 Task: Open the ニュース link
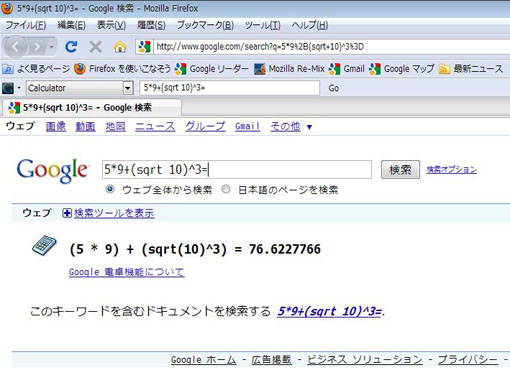coord(155,126)
